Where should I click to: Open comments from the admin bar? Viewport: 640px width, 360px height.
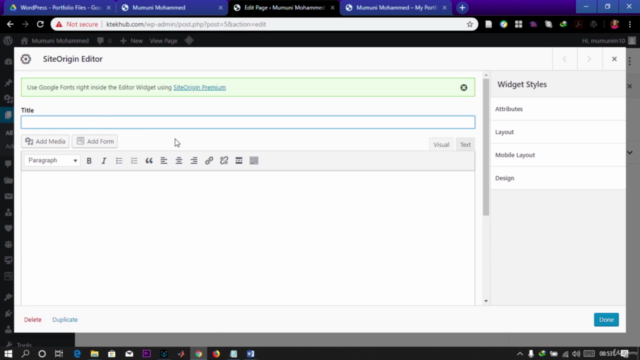(x=104, y=41)
